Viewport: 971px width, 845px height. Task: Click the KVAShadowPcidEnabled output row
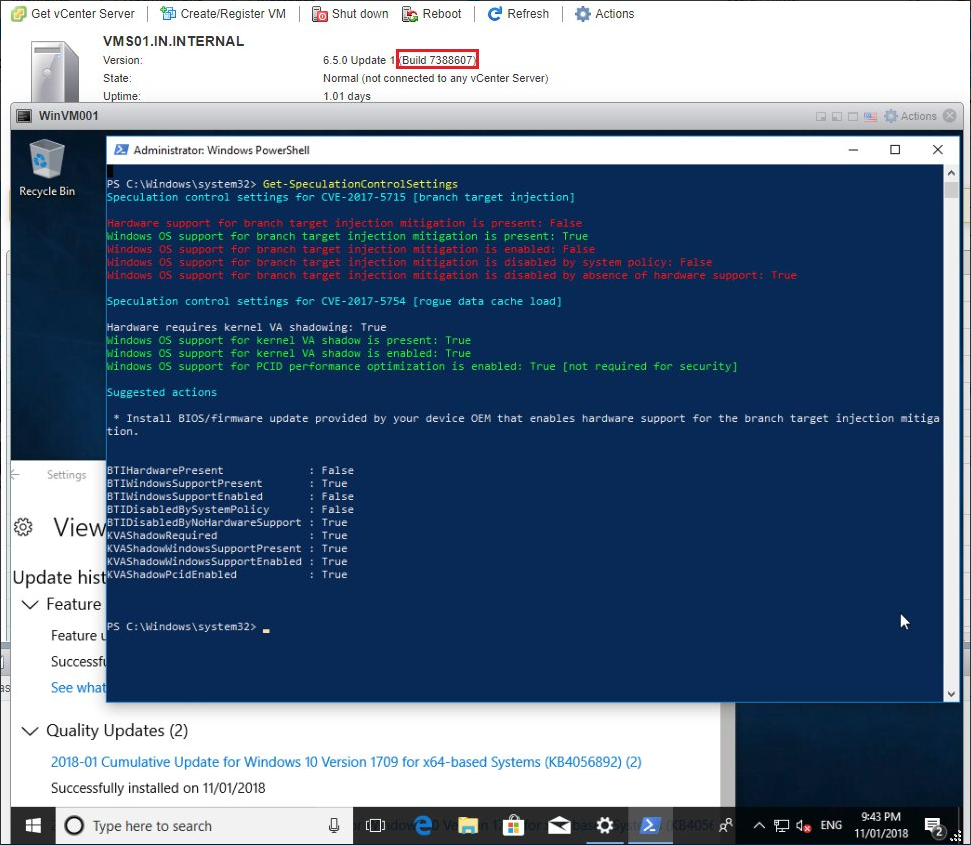click(227, 574)
